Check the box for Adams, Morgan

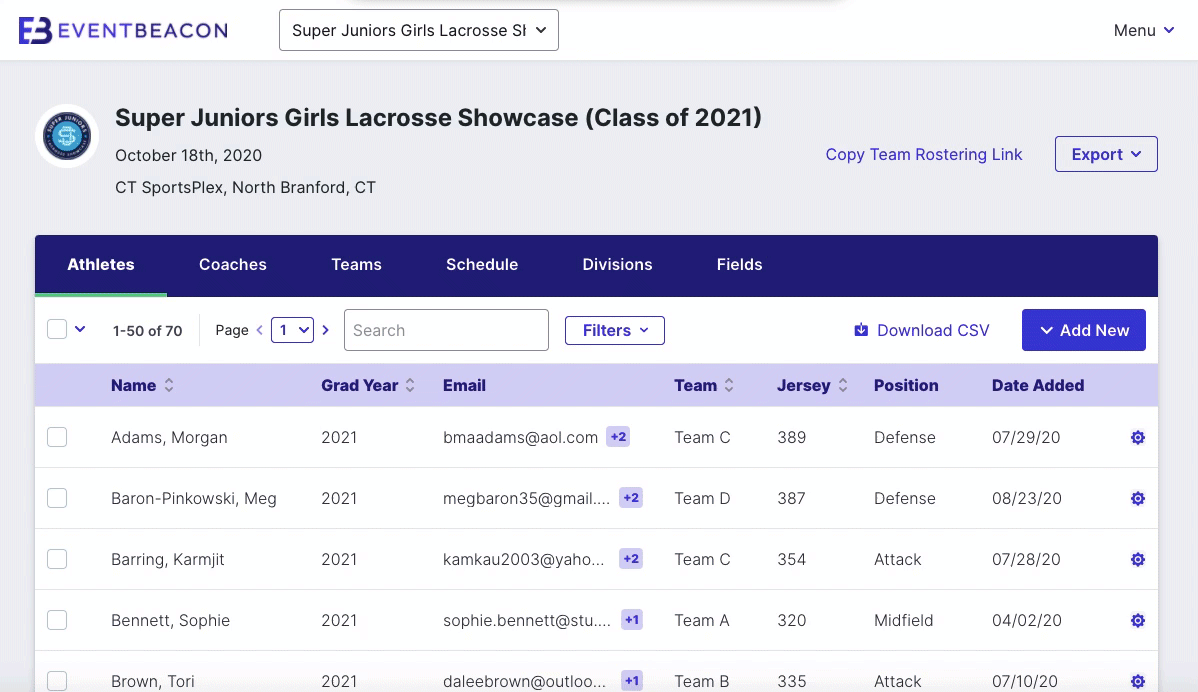57,437
